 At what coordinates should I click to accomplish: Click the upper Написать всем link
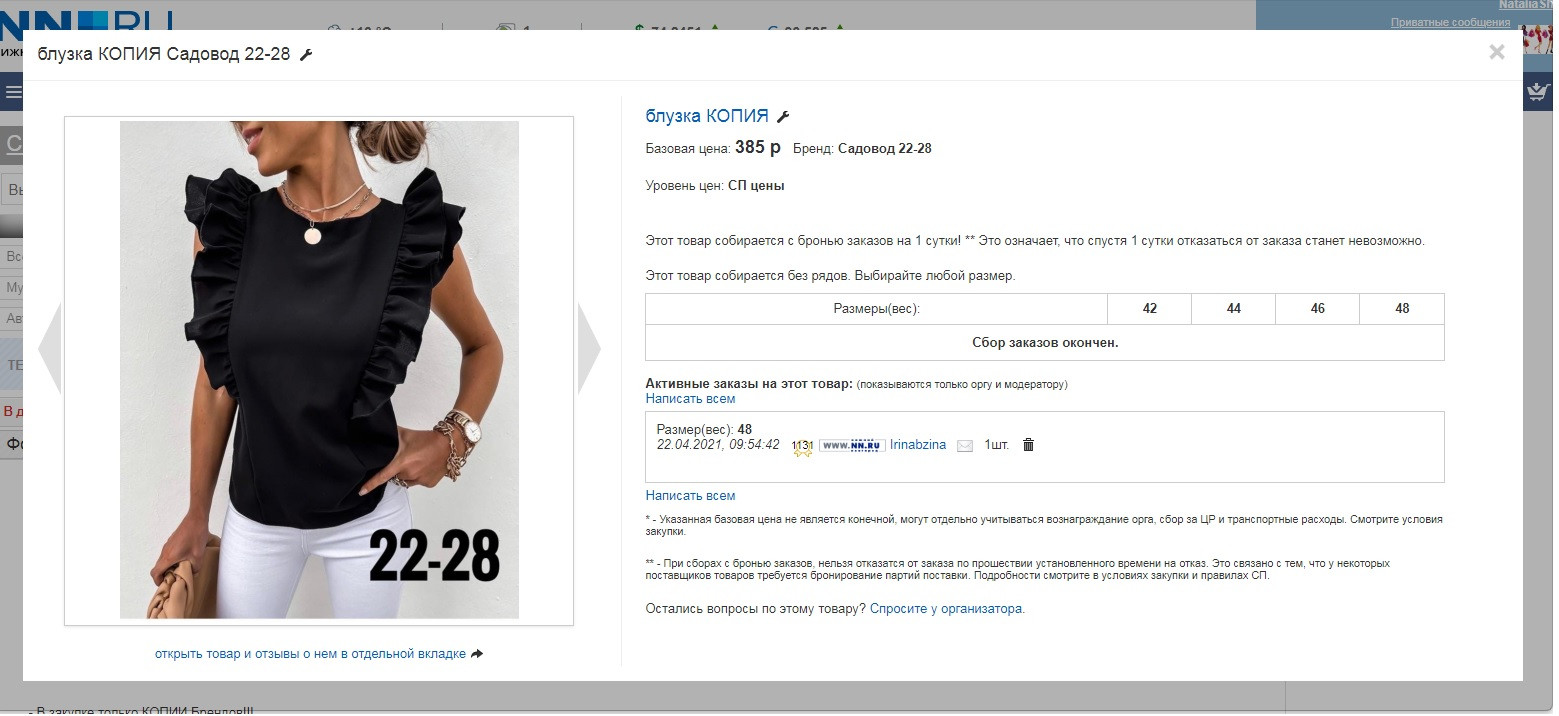click(690, 399)
